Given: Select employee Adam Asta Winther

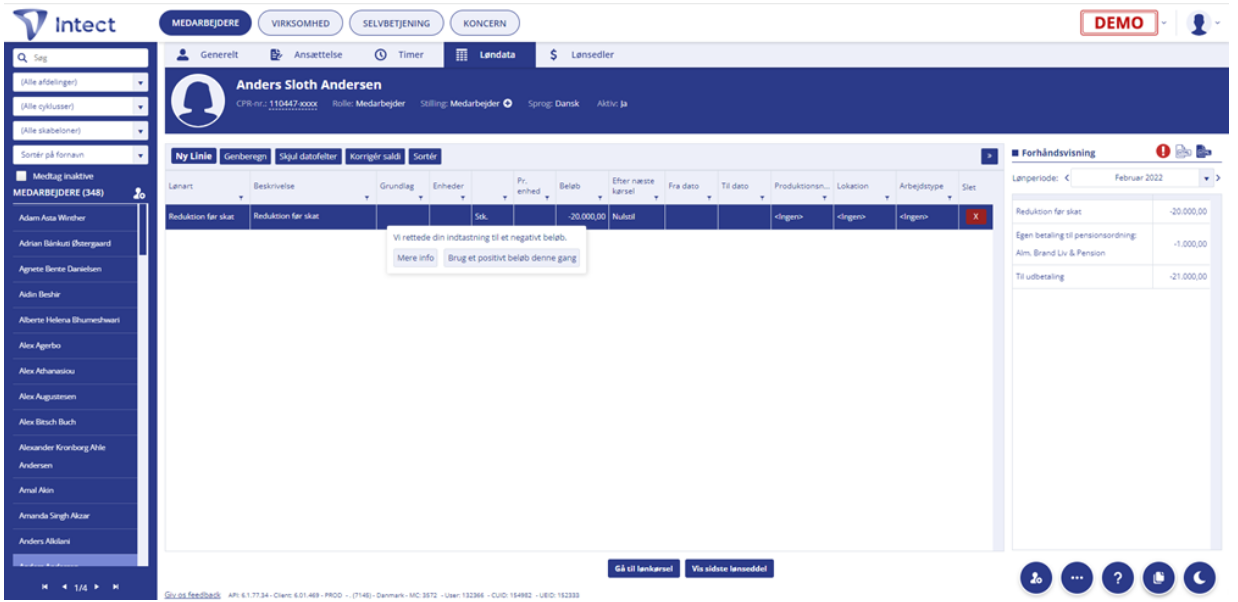Looking at the screenshot, I should pos(73,217).
